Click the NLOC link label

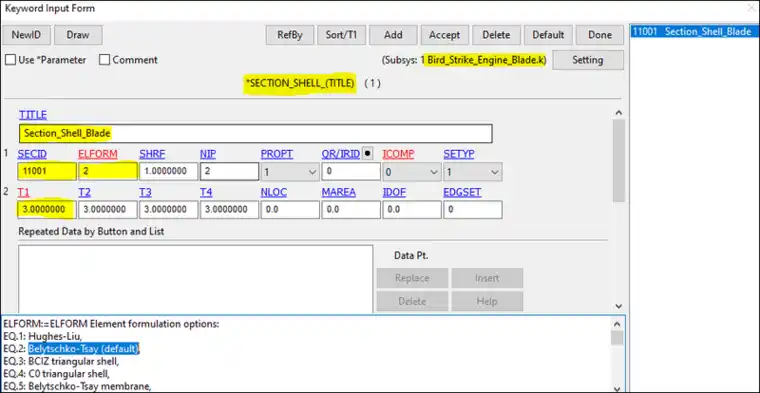(x=273, y=192)
